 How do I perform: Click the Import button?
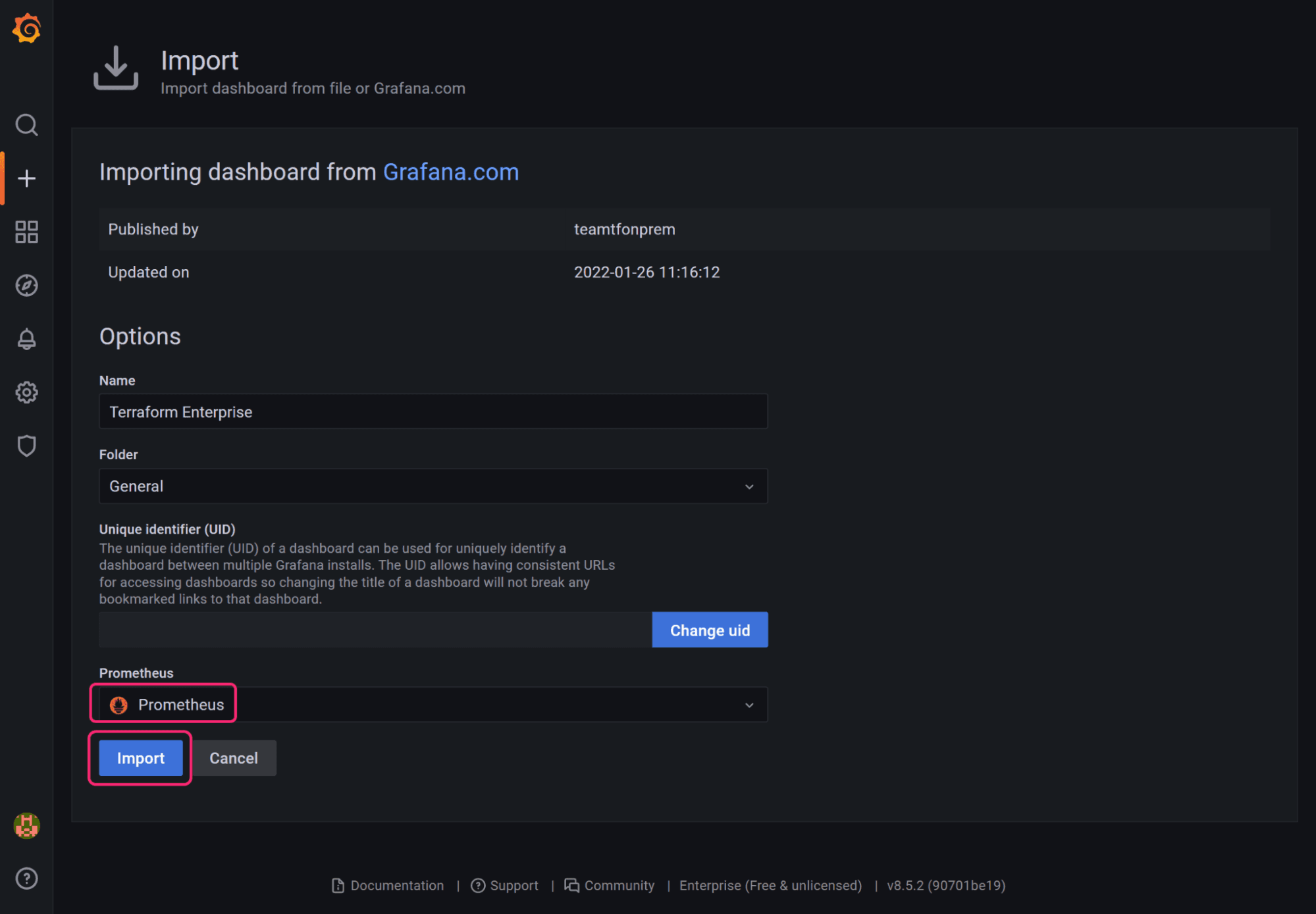(141, 757)
